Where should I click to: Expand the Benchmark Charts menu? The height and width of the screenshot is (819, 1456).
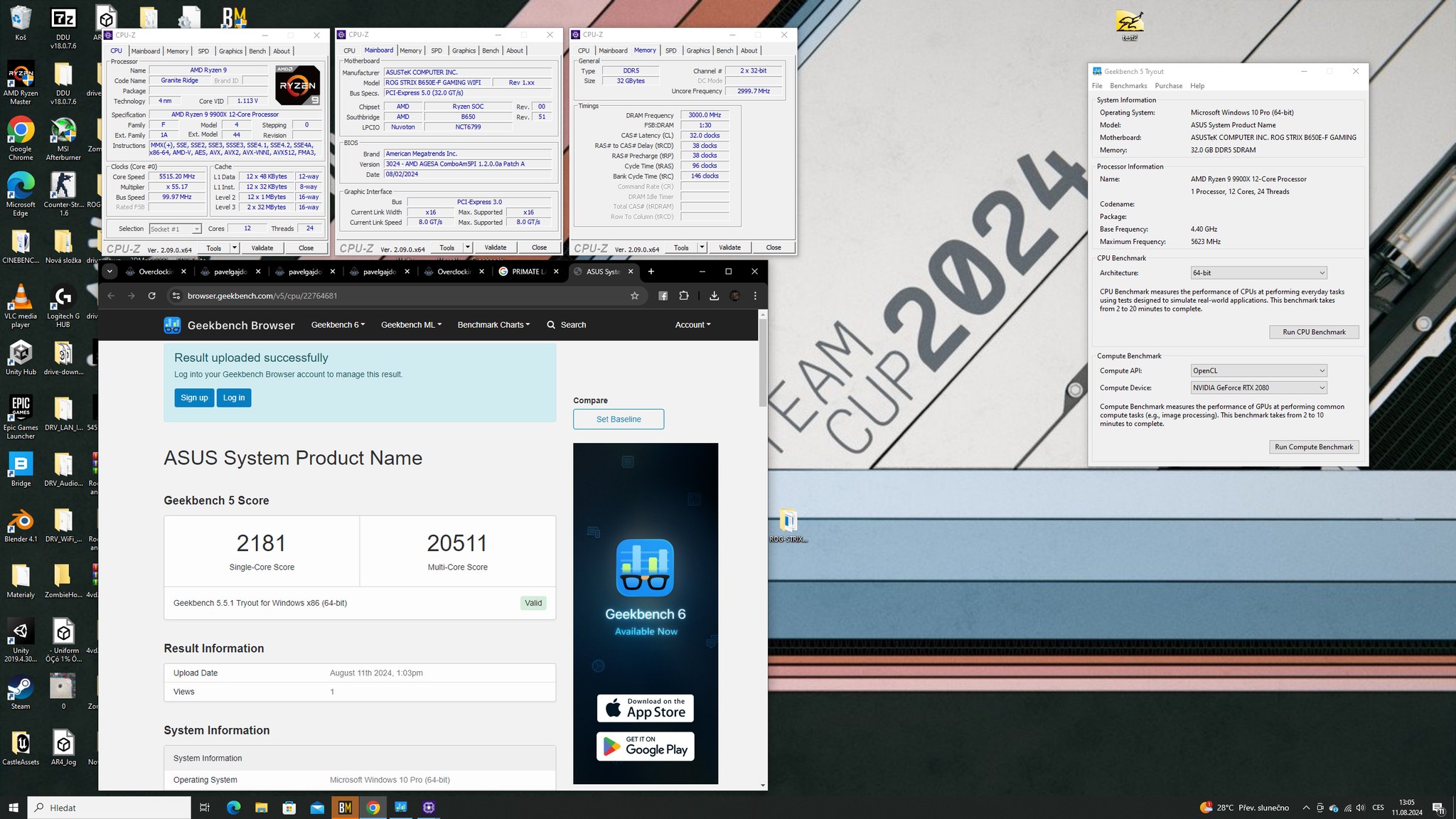pyautogui.click(x=493, y=325)
